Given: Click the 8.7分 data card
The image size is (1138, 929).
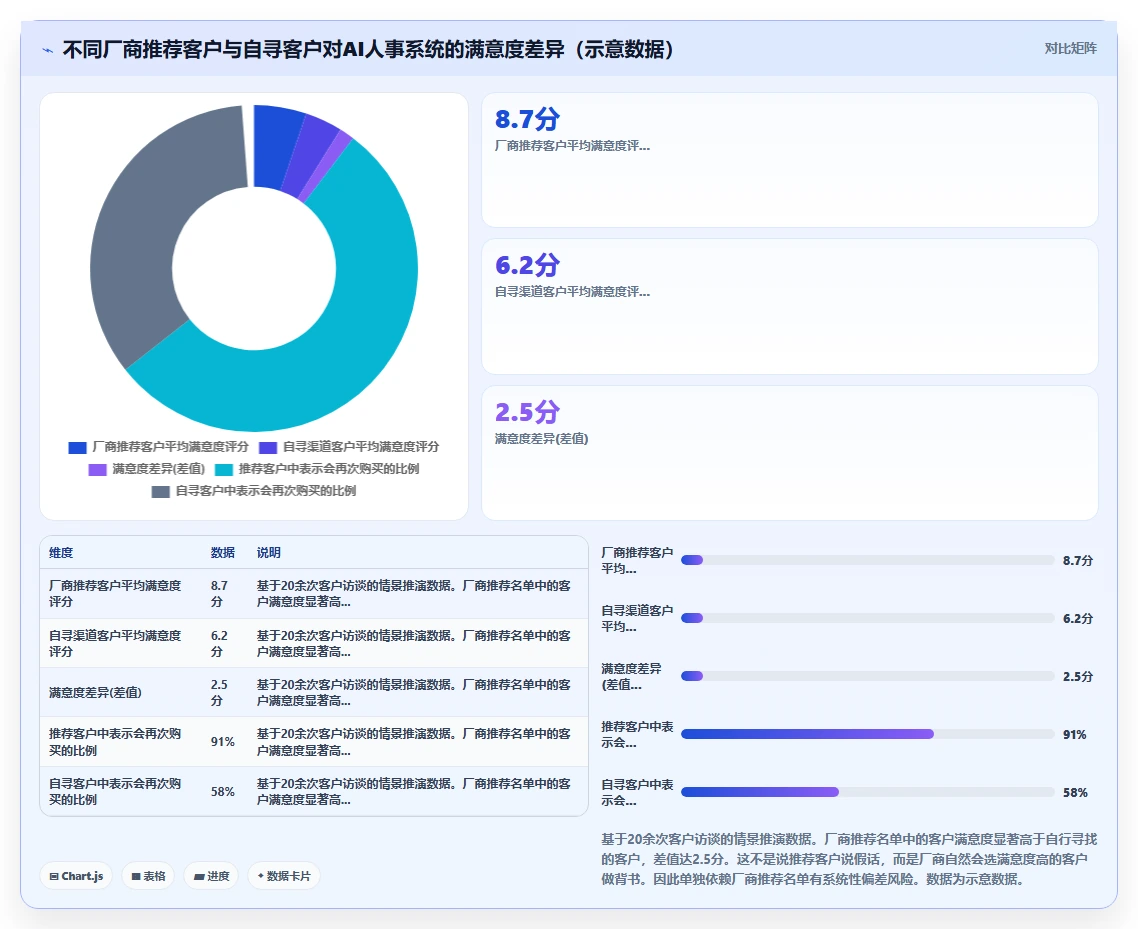Looking at the screenshot, I should 790,160.
